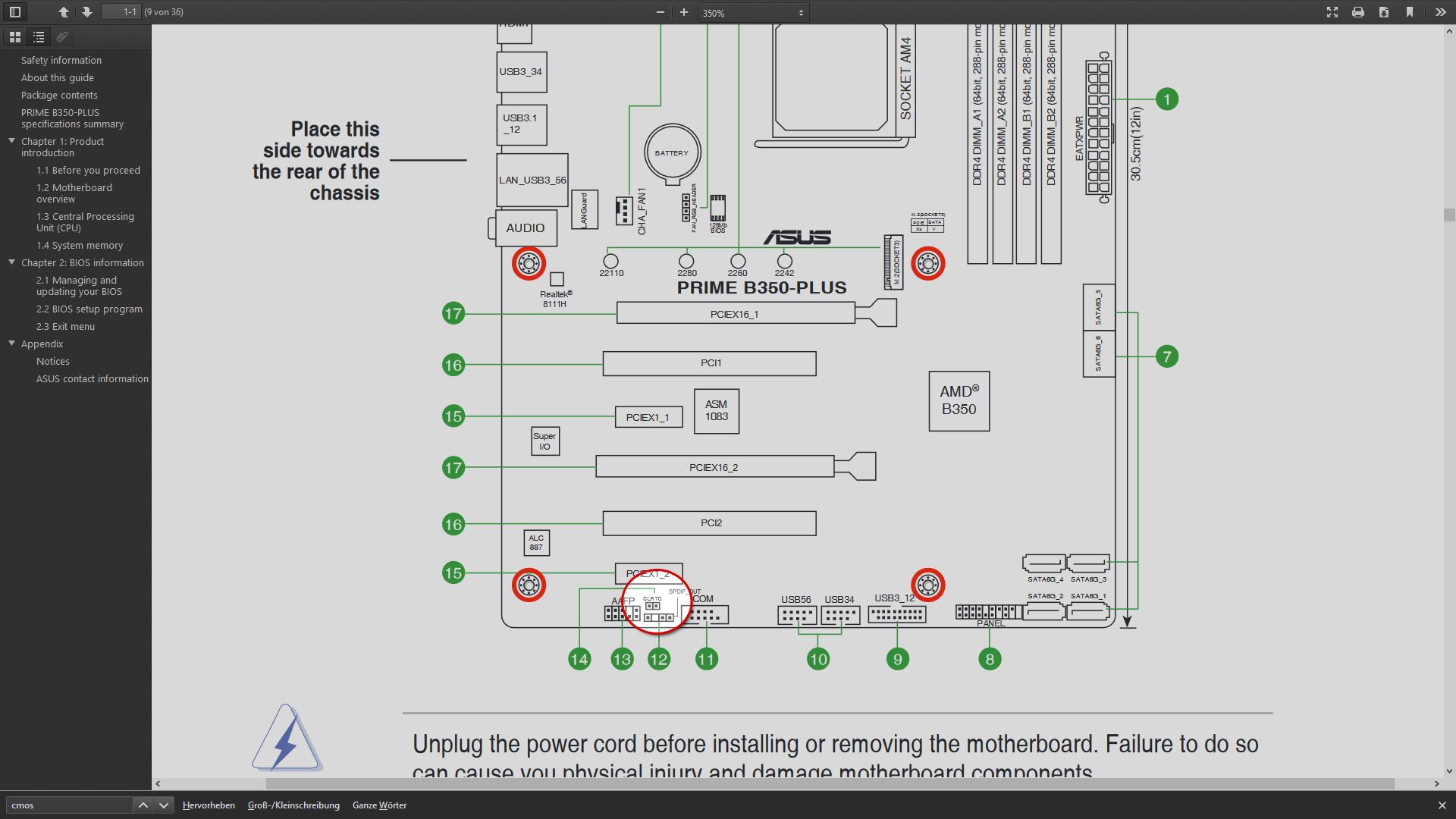Screen dimensions: 1456x819
Task: Open Notices outline entry
Action: click(x=53, y=361)
